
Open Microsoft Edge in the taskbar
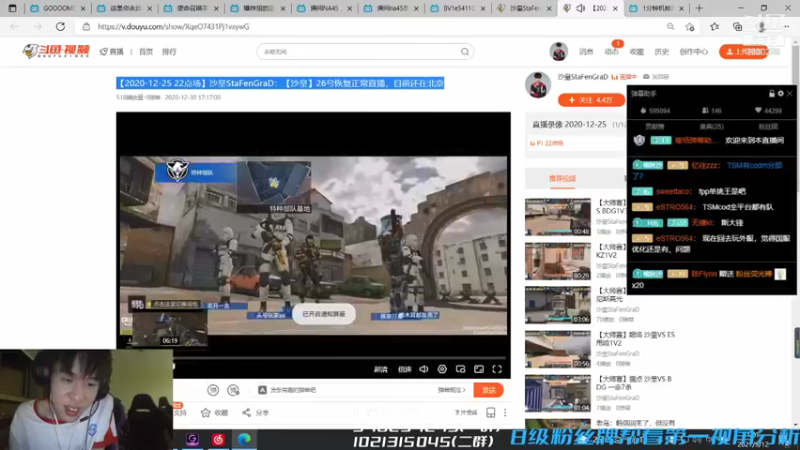[x=244, y=439]
